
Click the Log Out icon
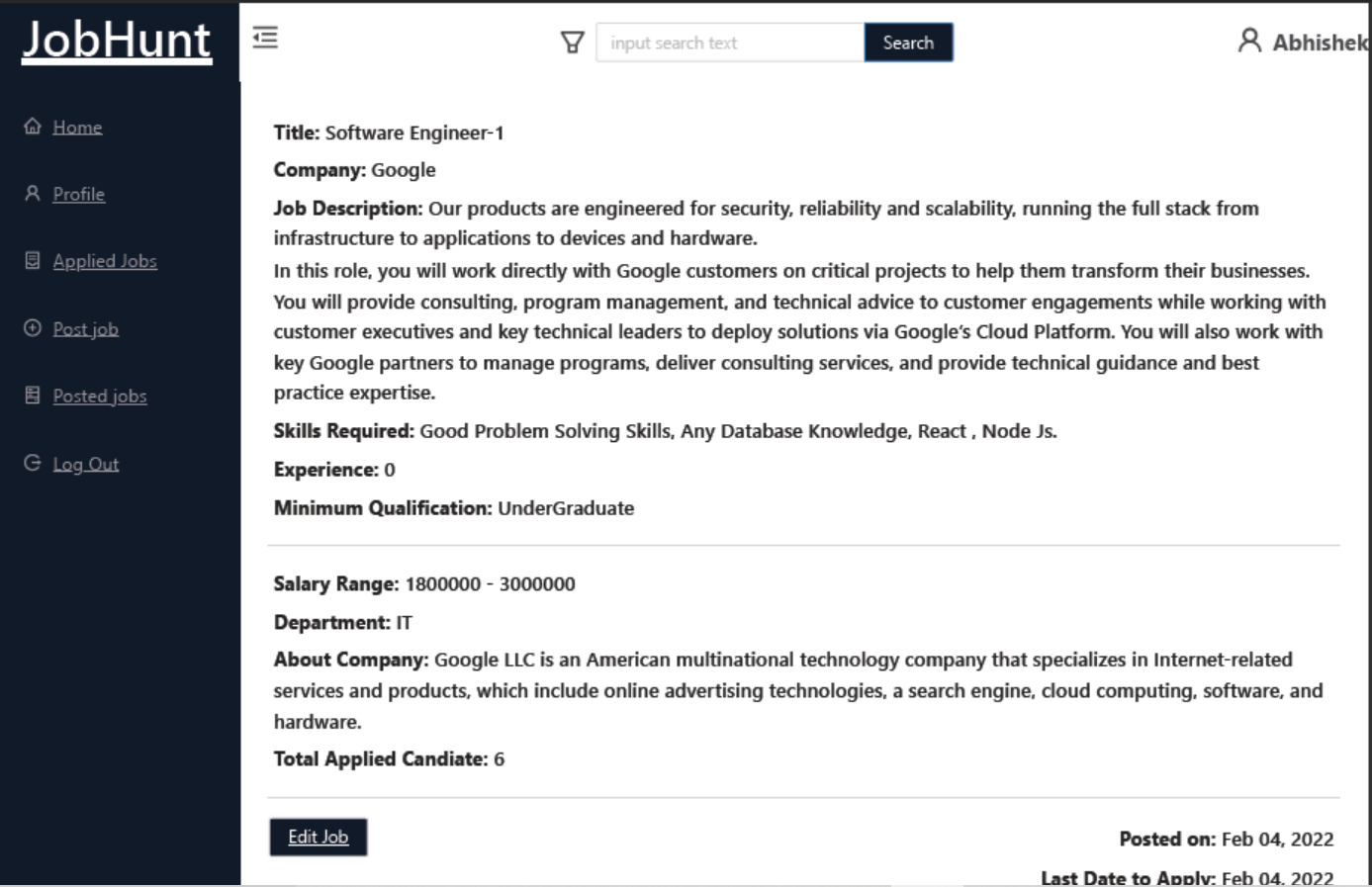click(31, 462)
